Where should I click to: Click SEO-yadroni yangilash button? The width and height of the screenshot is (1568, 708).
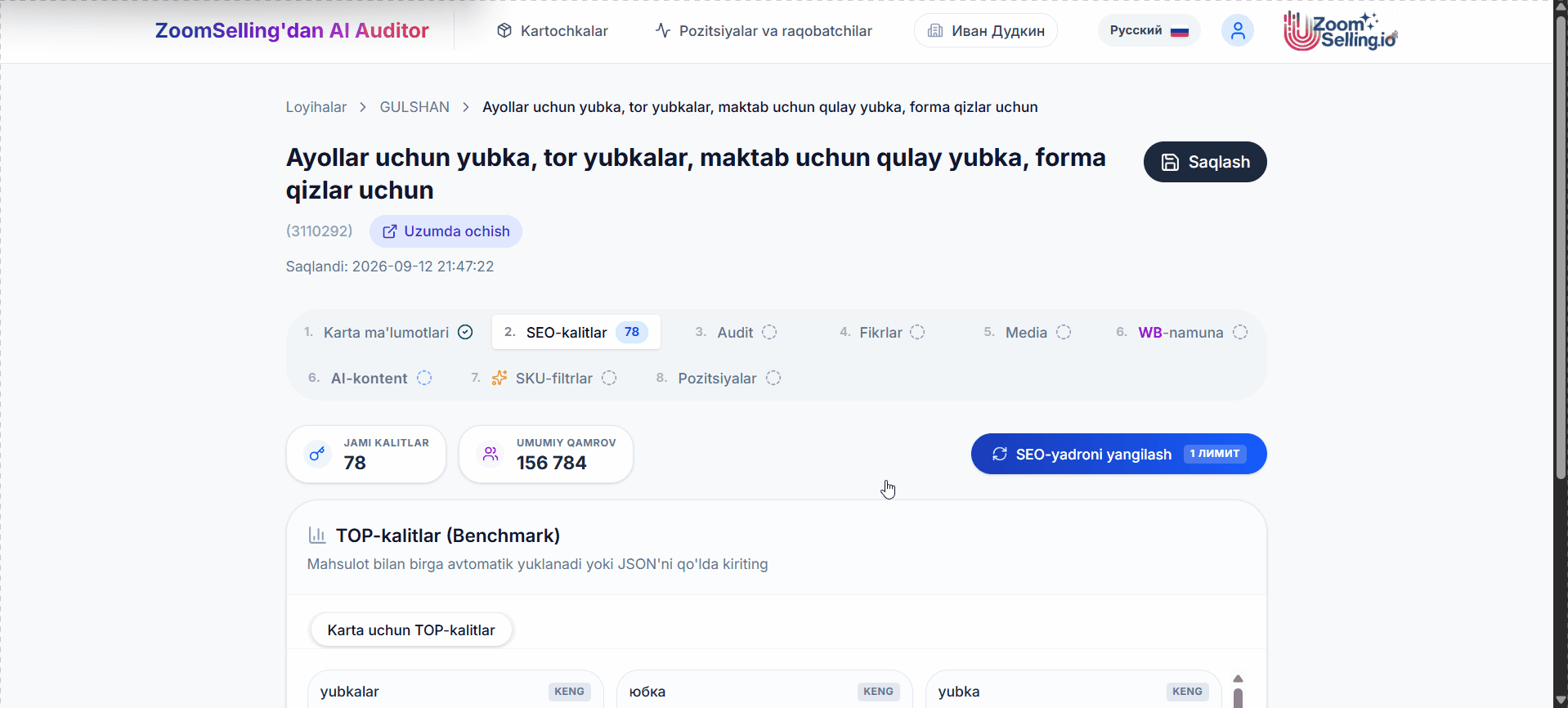(x=1118, y=454)
